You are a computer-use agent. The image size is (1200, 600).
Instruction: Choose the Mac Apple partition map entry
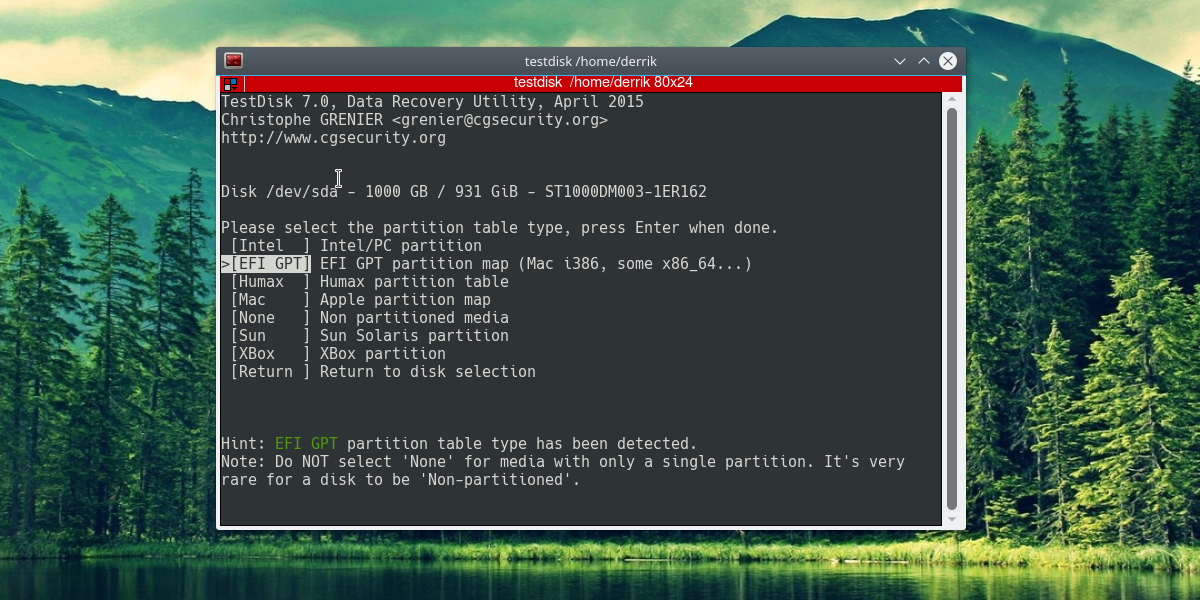point(360,300)
